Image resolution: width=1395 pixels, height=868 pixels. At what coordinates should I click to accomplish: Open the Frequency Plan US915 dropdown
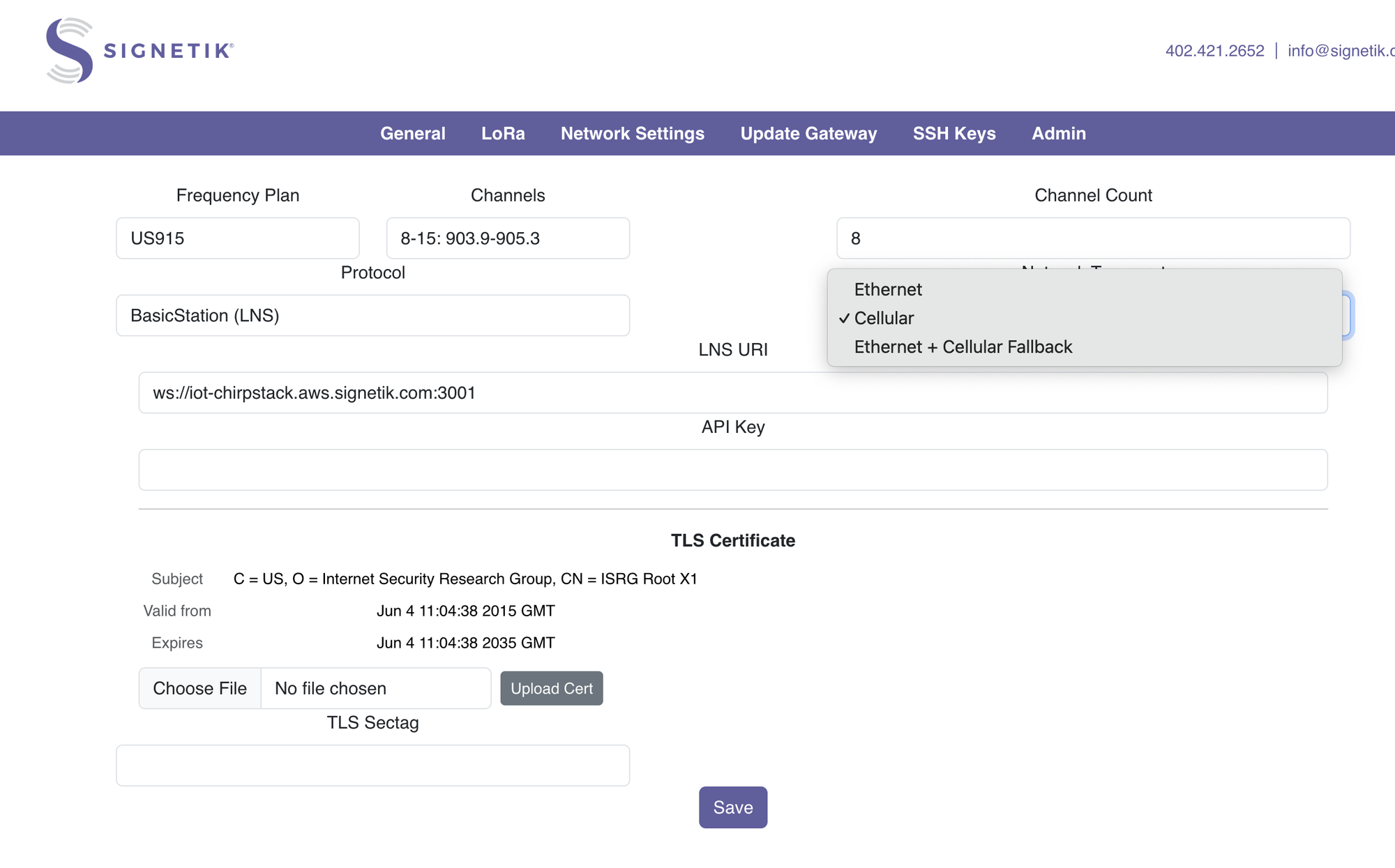click(x=238, y=238)
